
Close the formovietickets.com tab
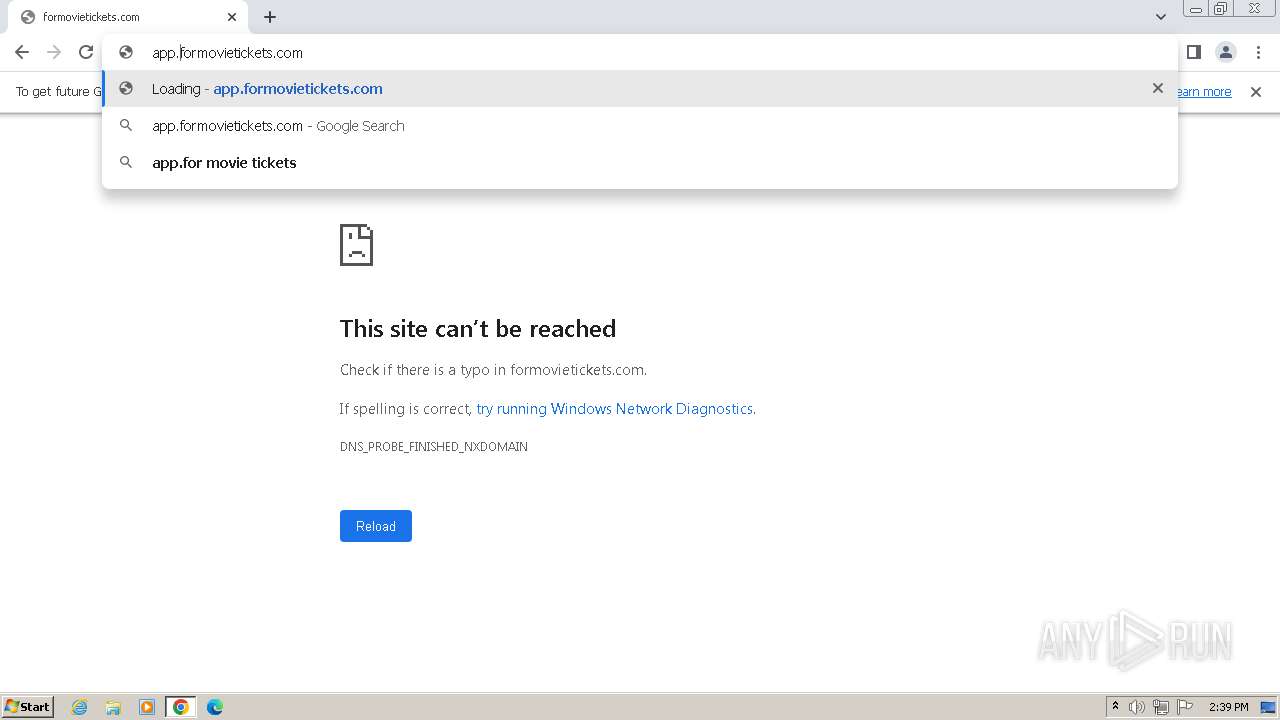pos(232,17)
